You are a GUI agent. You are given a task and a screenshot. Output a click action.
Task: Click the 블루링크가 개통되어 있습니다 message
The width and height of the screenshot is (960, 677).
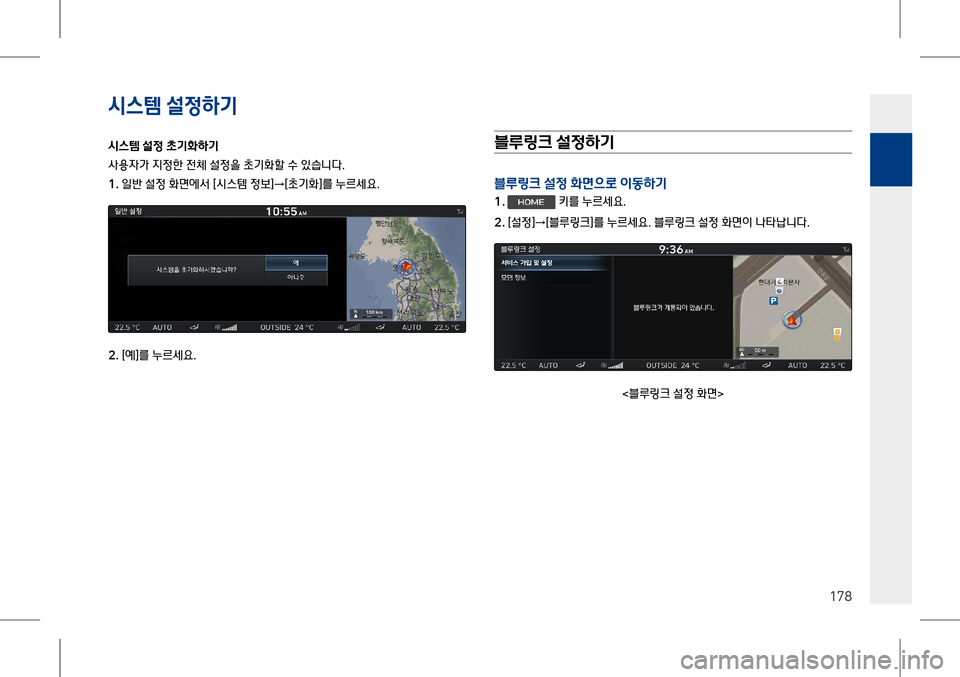(x=673, y=307)
